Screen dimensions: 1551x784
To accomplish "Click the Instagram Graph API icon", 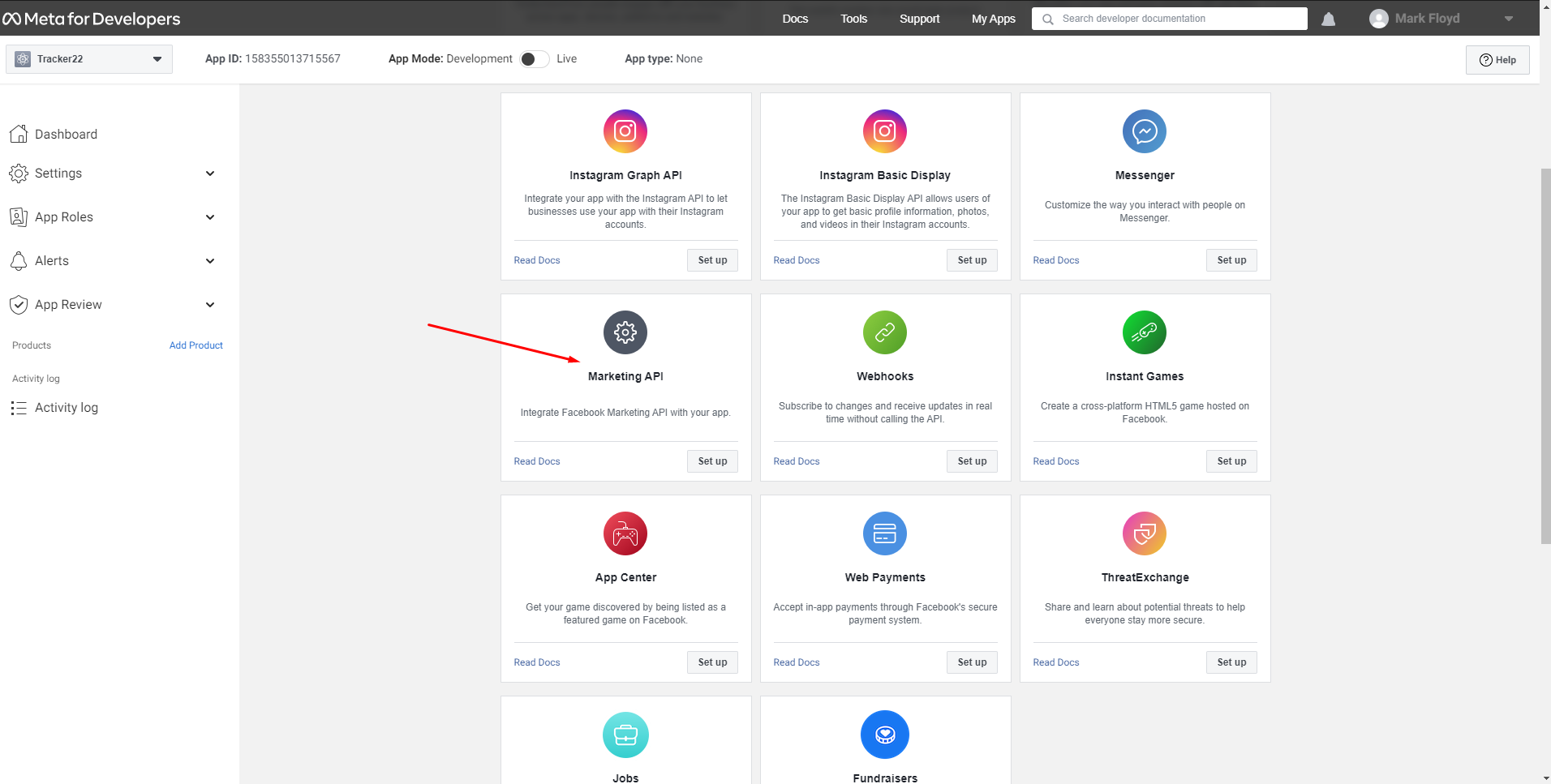I will (625, 131).
